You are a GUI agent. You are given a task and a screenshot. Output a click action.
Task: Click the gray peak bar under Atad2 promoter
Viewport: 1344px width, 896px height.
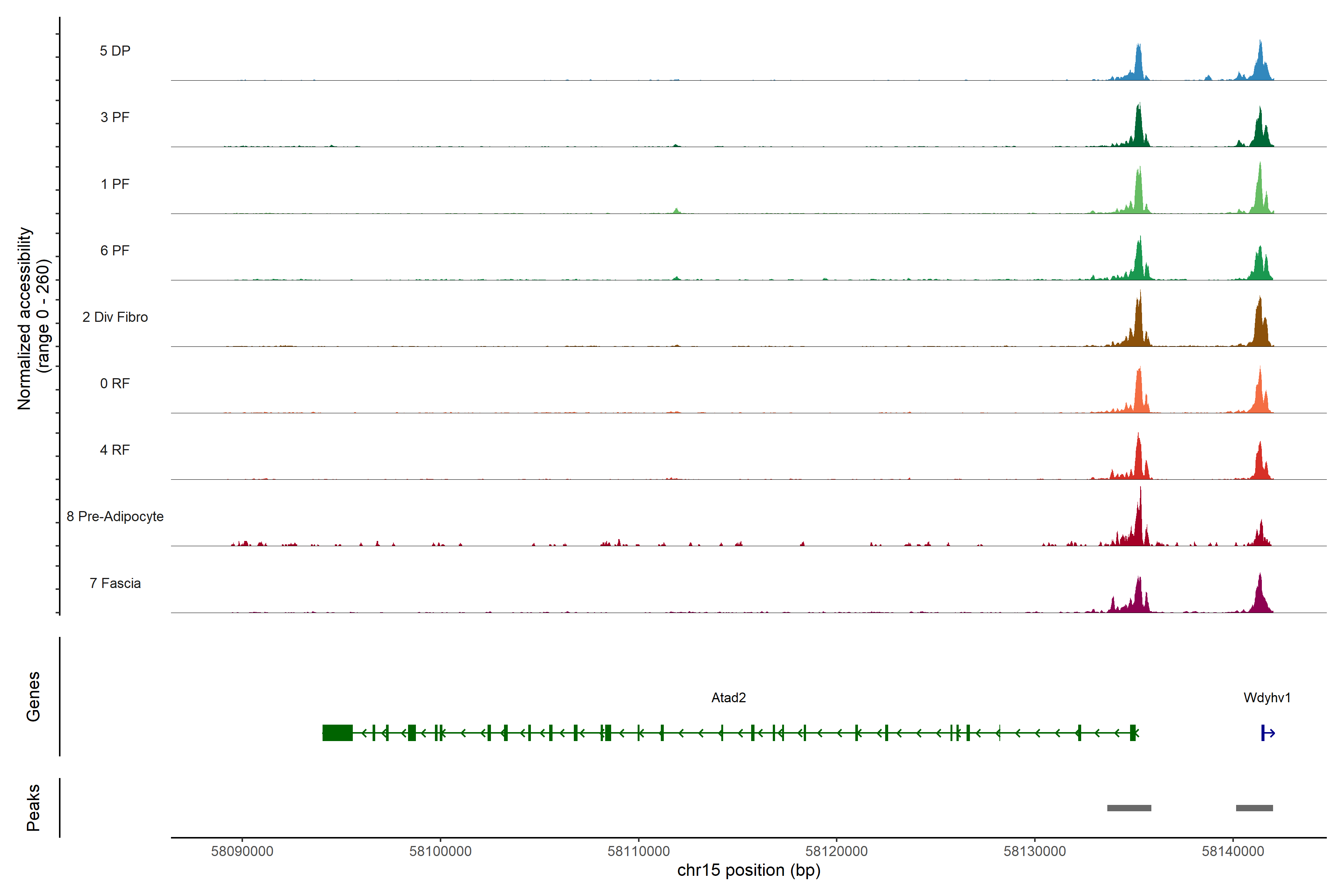pyautogui.click(x=1129, y=808)
